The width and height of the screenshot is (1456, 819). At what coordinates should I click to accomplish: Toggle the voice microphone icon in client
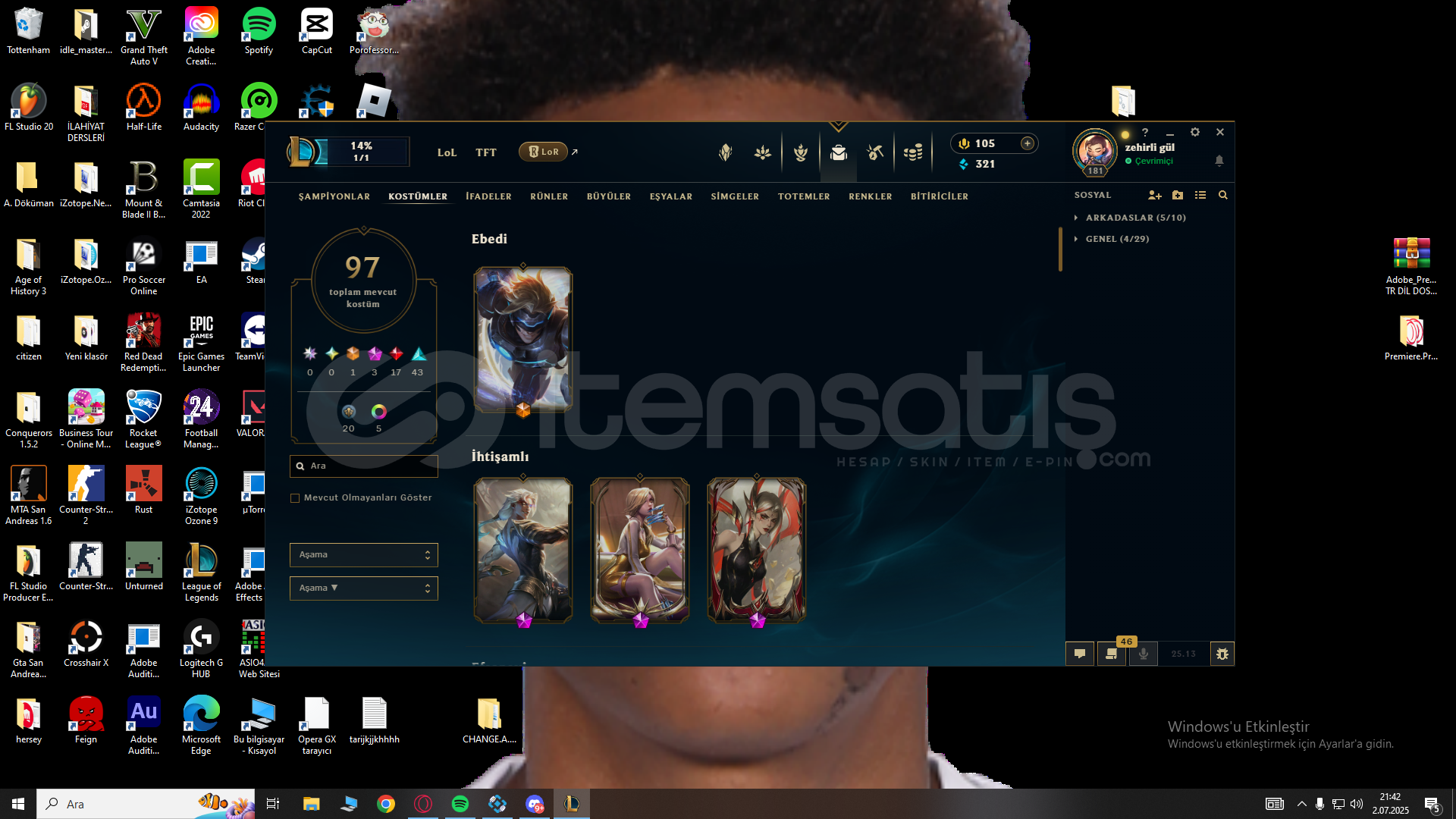(x=1144, y=654)
